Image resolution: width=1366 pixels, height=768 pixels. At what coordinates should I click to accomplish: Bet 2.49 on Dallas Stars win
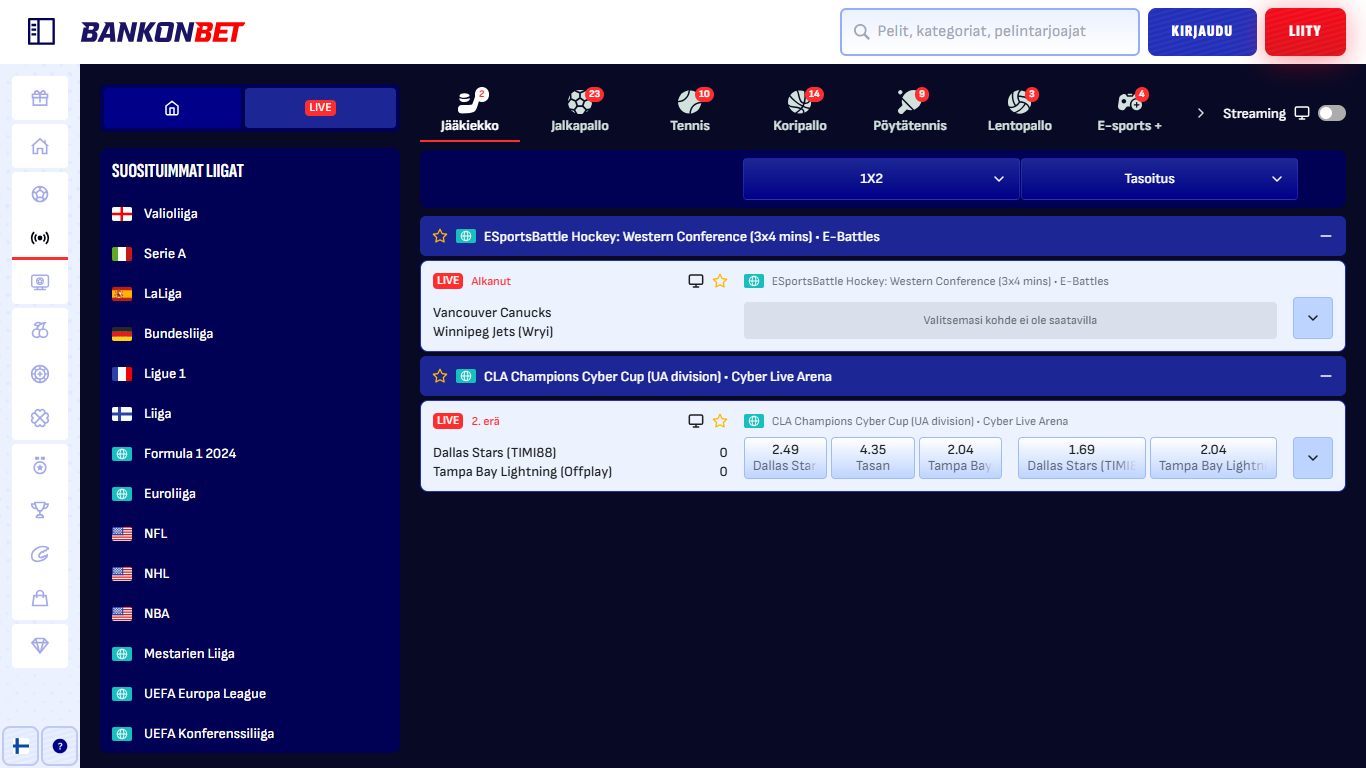pyautogui.click(x=785, y=458)
